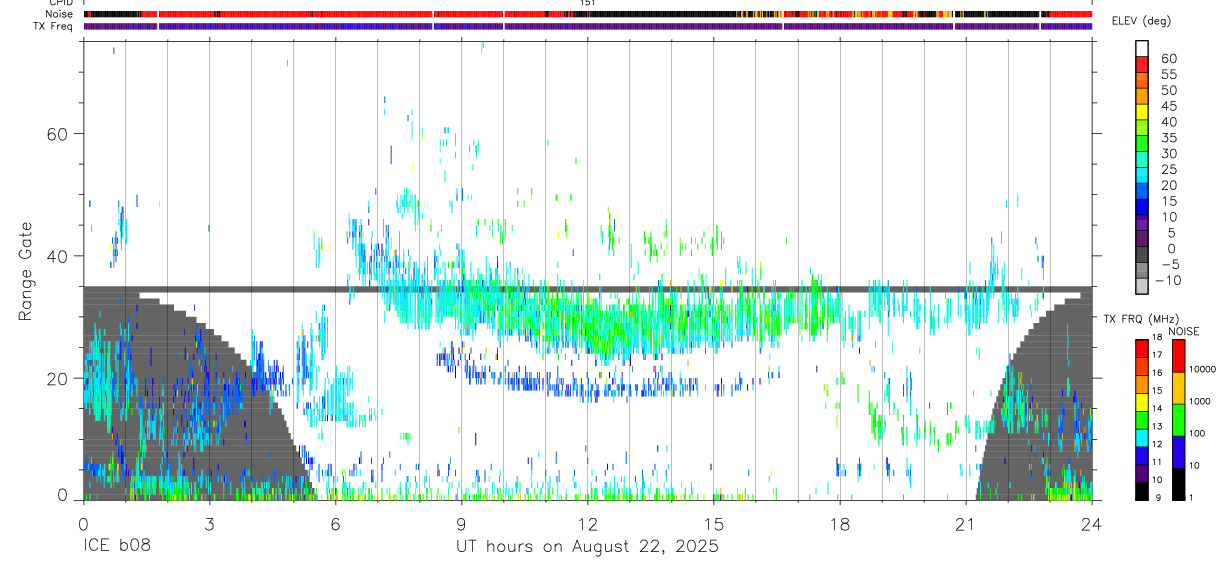This screenshot has width=1228, height=567.
Task: Click the purple TX Freq strip above the plot
Action: pyautogui.click(x=588, y=26)
